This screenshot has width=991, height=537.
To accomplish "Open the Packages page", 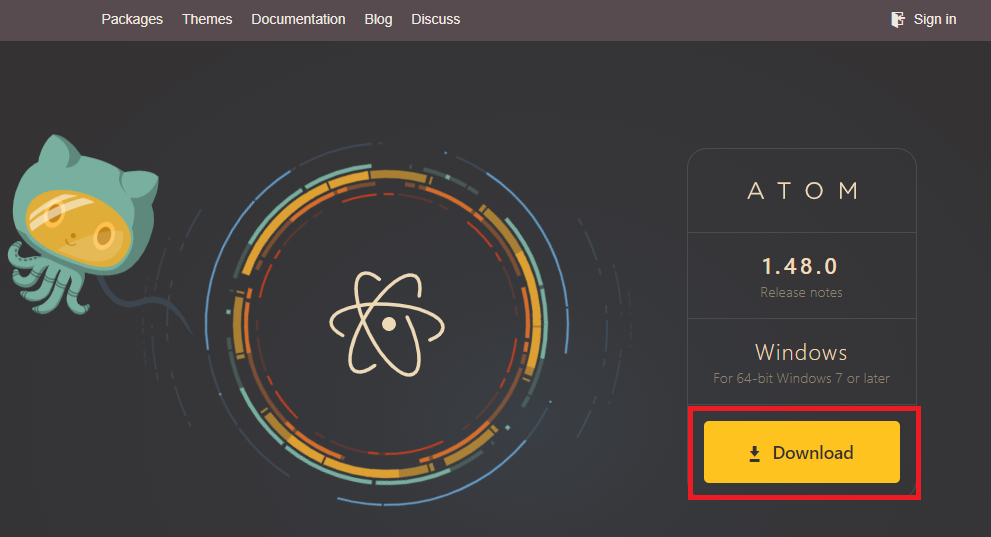I will point(132,20).
